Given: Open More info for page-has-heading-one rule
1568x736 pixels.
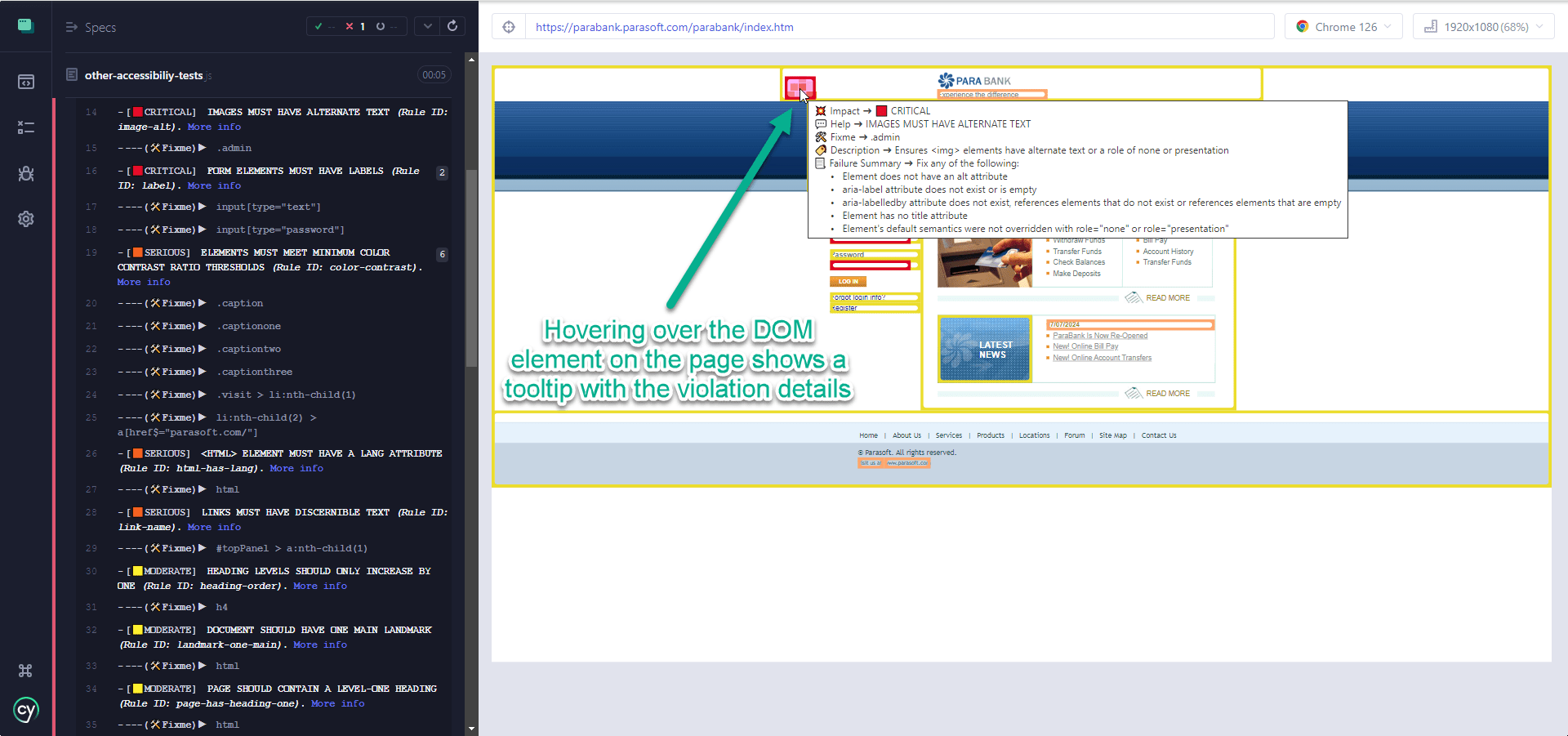Looking at the screenshot, I should (338, 703).
